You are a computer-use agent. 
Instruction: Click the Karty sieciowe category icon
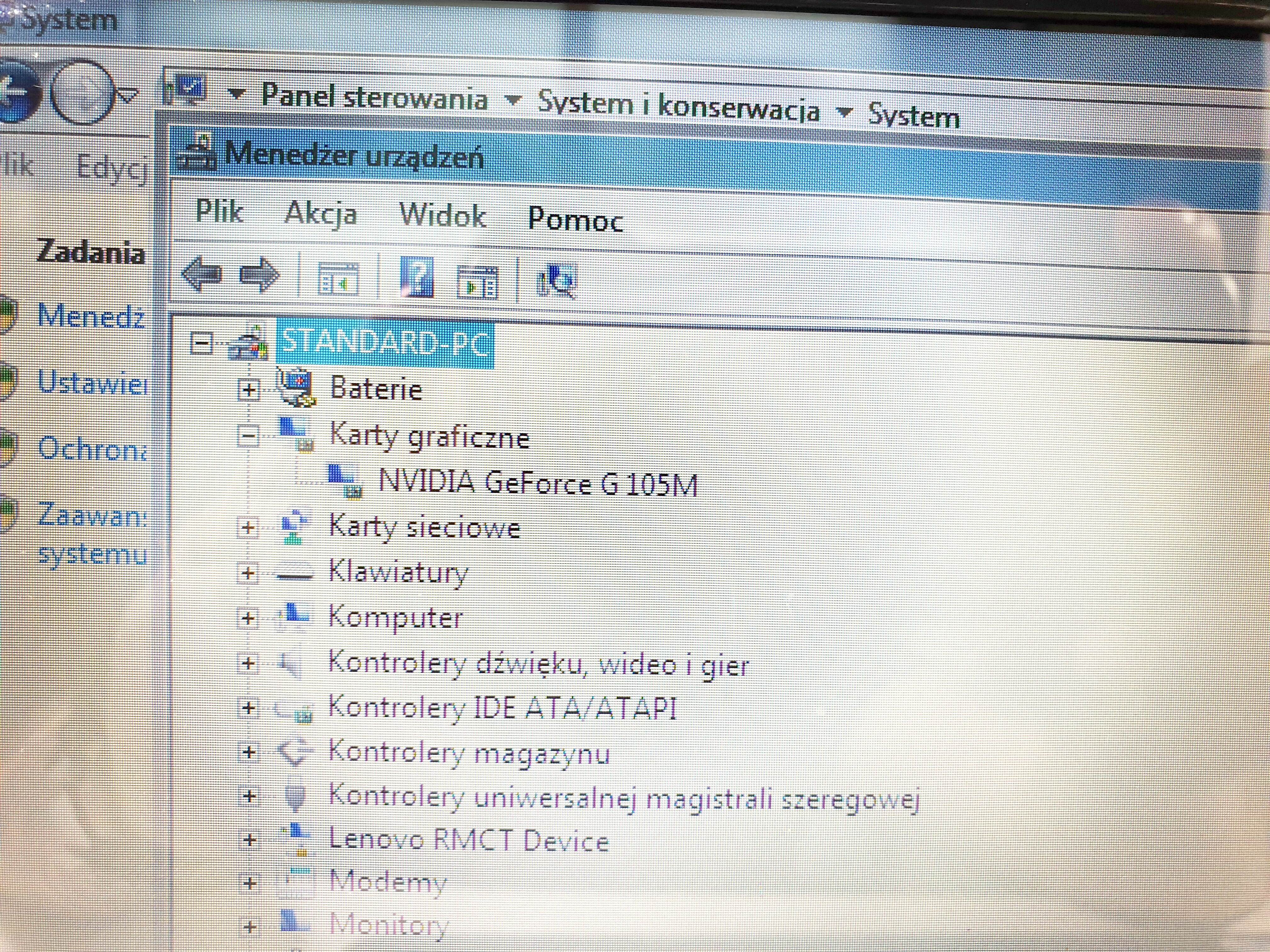pyautogui.click(x=295, y=527)
